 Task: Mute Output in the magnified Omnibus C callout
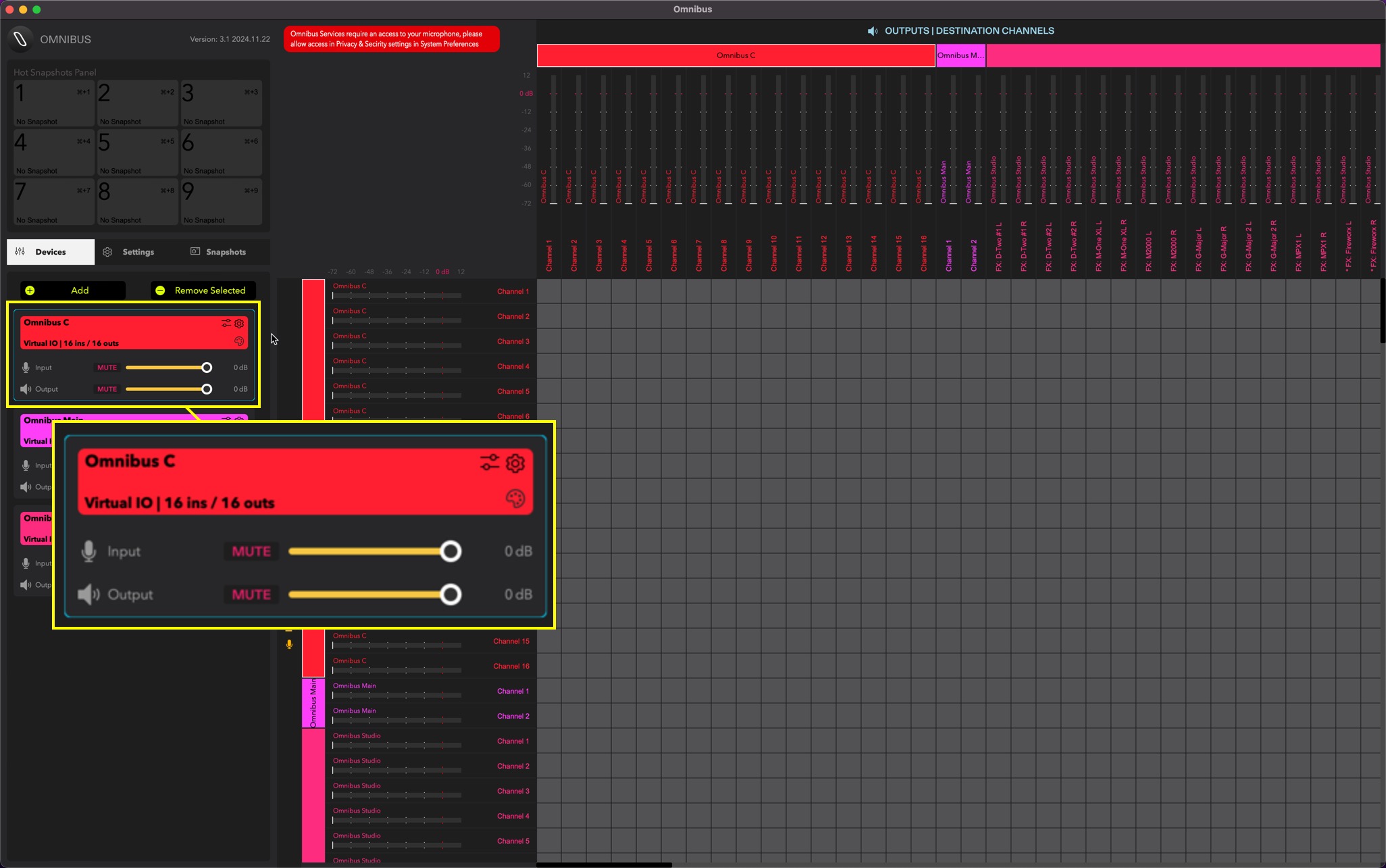coord(251,595)
